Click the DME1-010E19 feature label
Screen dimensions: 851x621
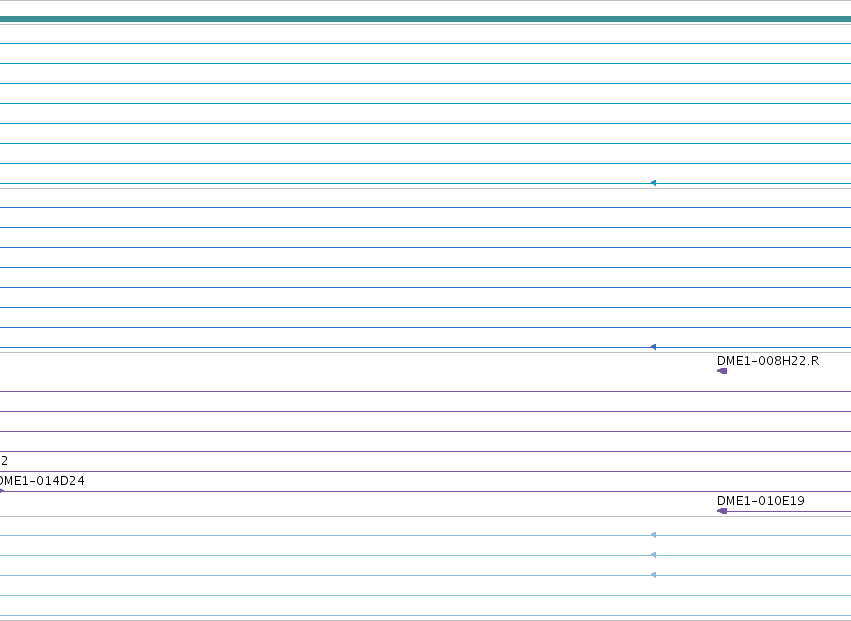coord(760,501)
